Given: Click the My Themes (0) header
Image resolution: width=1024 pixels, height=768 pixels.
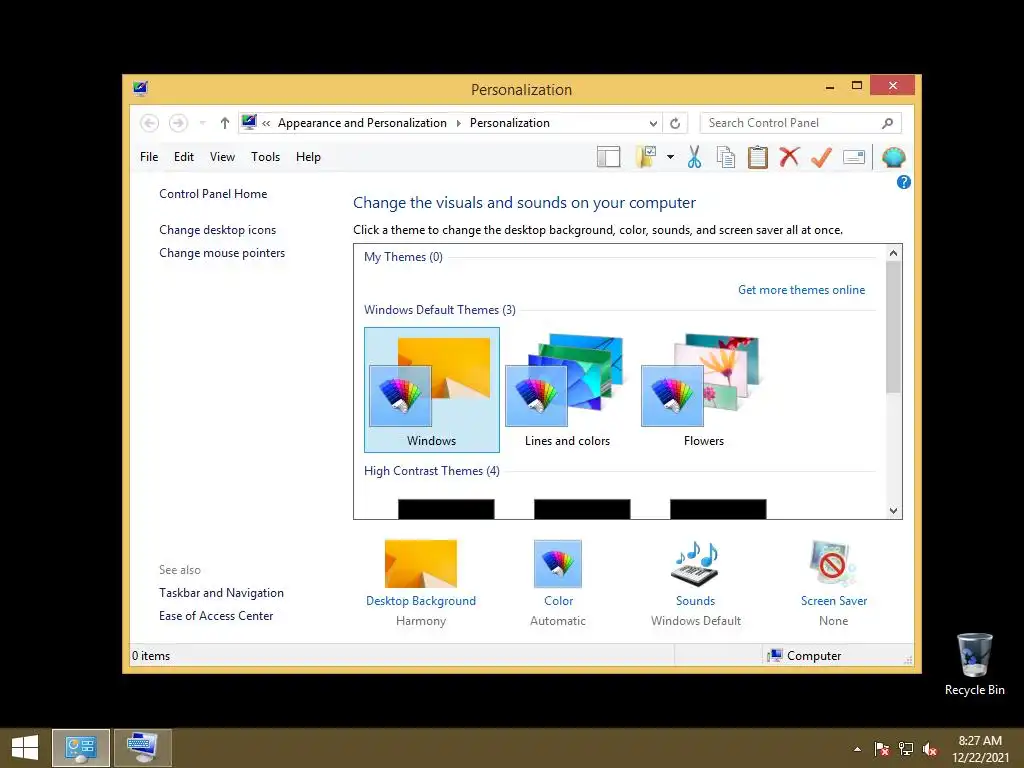Looking at the screenshot, I should pos(403,257).
